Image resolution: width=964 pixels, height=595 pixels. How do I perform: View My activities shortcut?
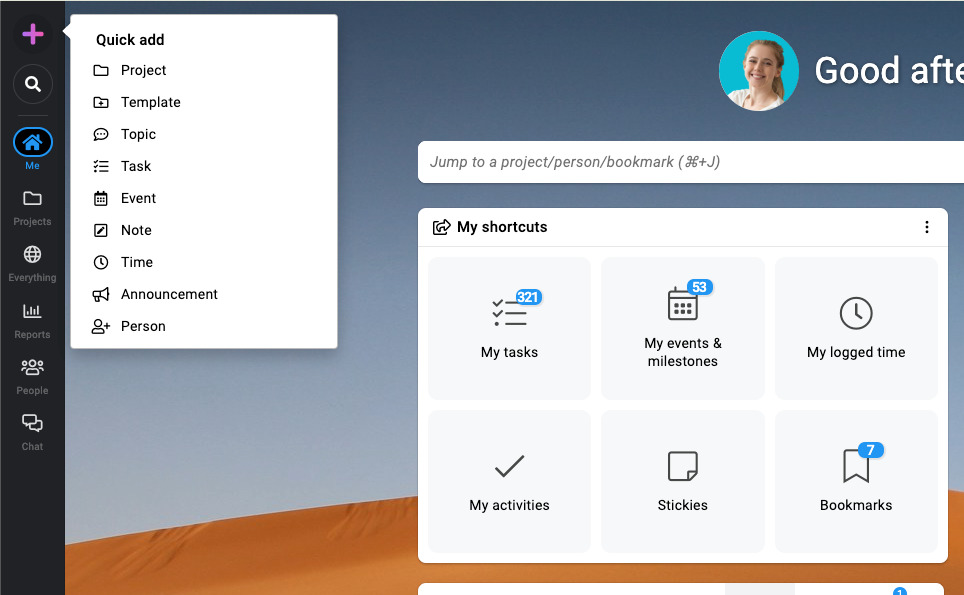click(509, 481)
